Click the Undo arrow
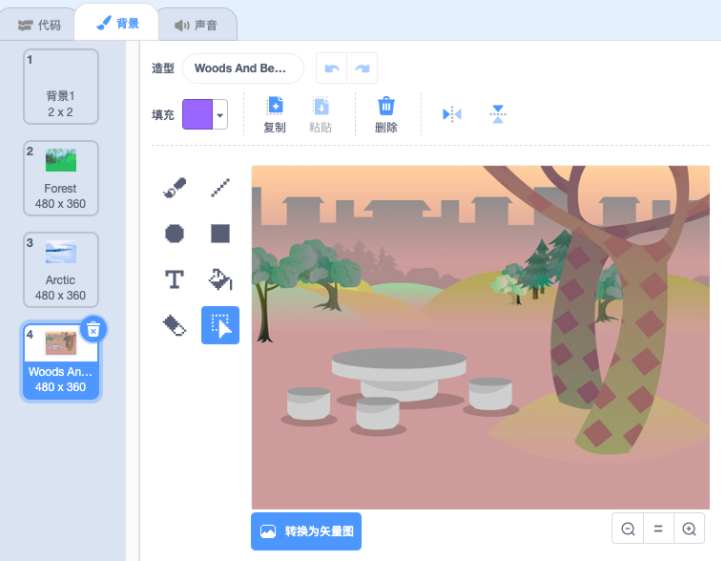Viewport: 721px width, 561px height. (332, 68)
